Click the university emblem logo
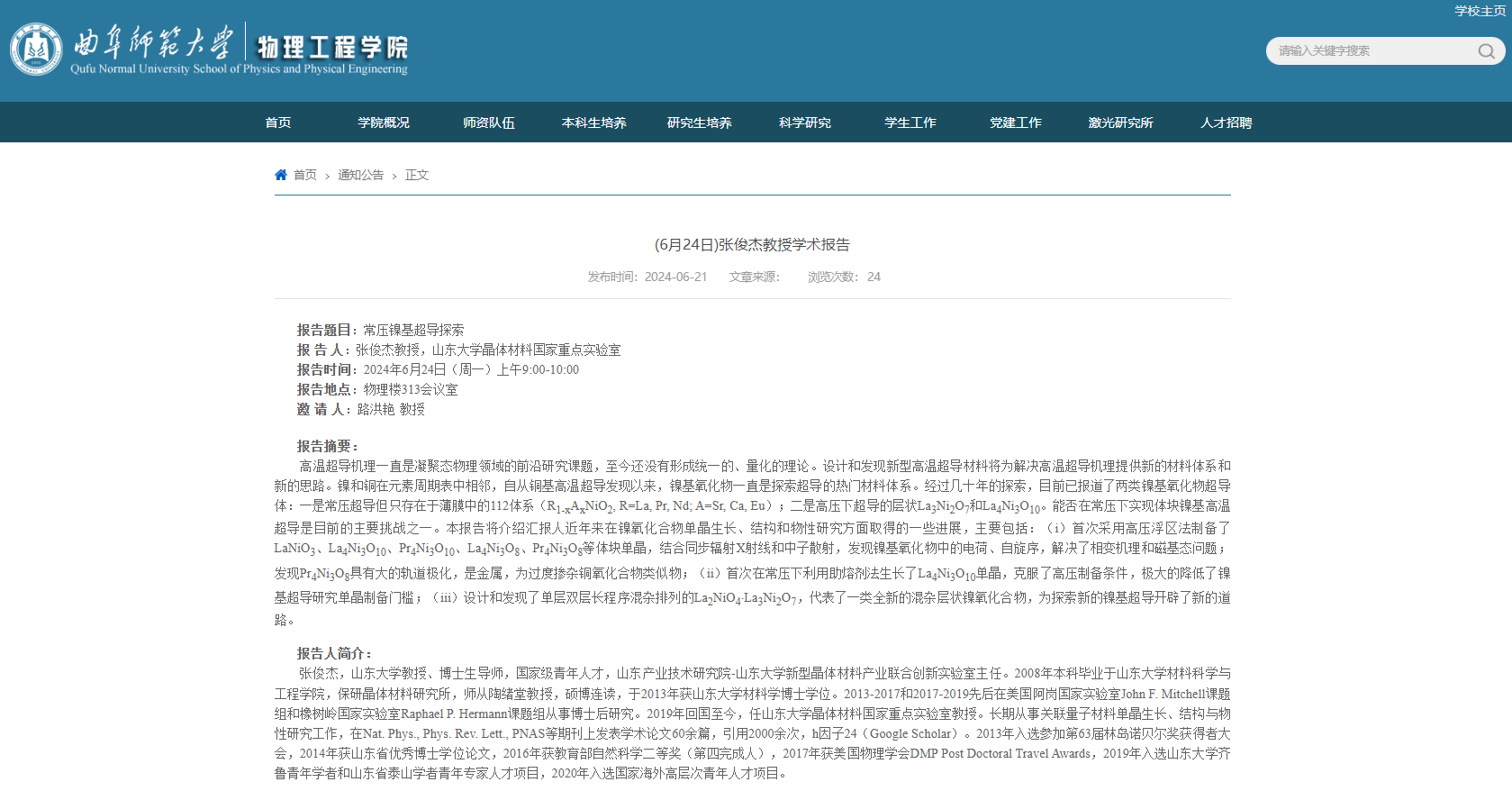This screenshot has width=1512, height=791. tap(36, 49)
